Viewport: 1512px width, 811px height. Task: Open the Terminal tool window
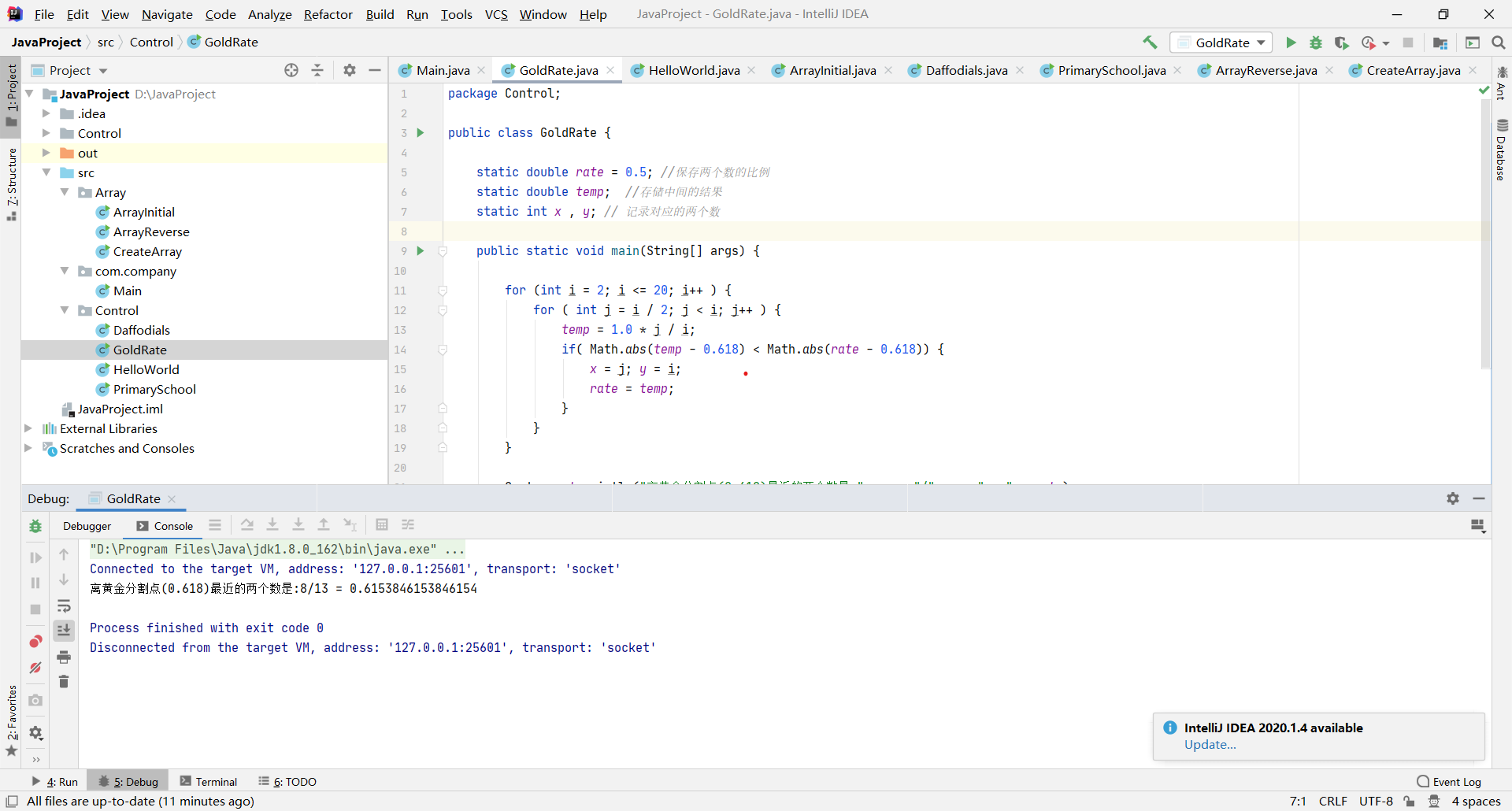pos(209,782)
